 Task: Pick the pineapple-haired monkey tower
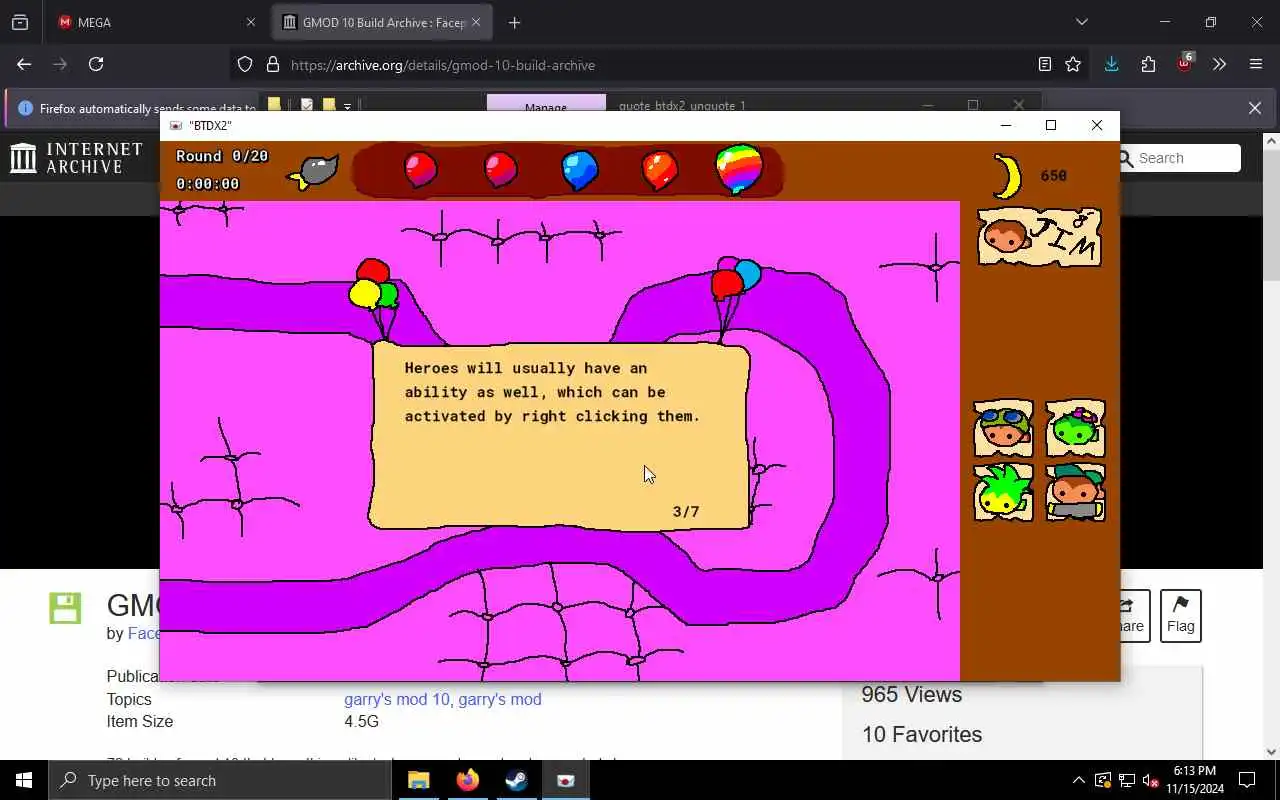point(1003,492)
